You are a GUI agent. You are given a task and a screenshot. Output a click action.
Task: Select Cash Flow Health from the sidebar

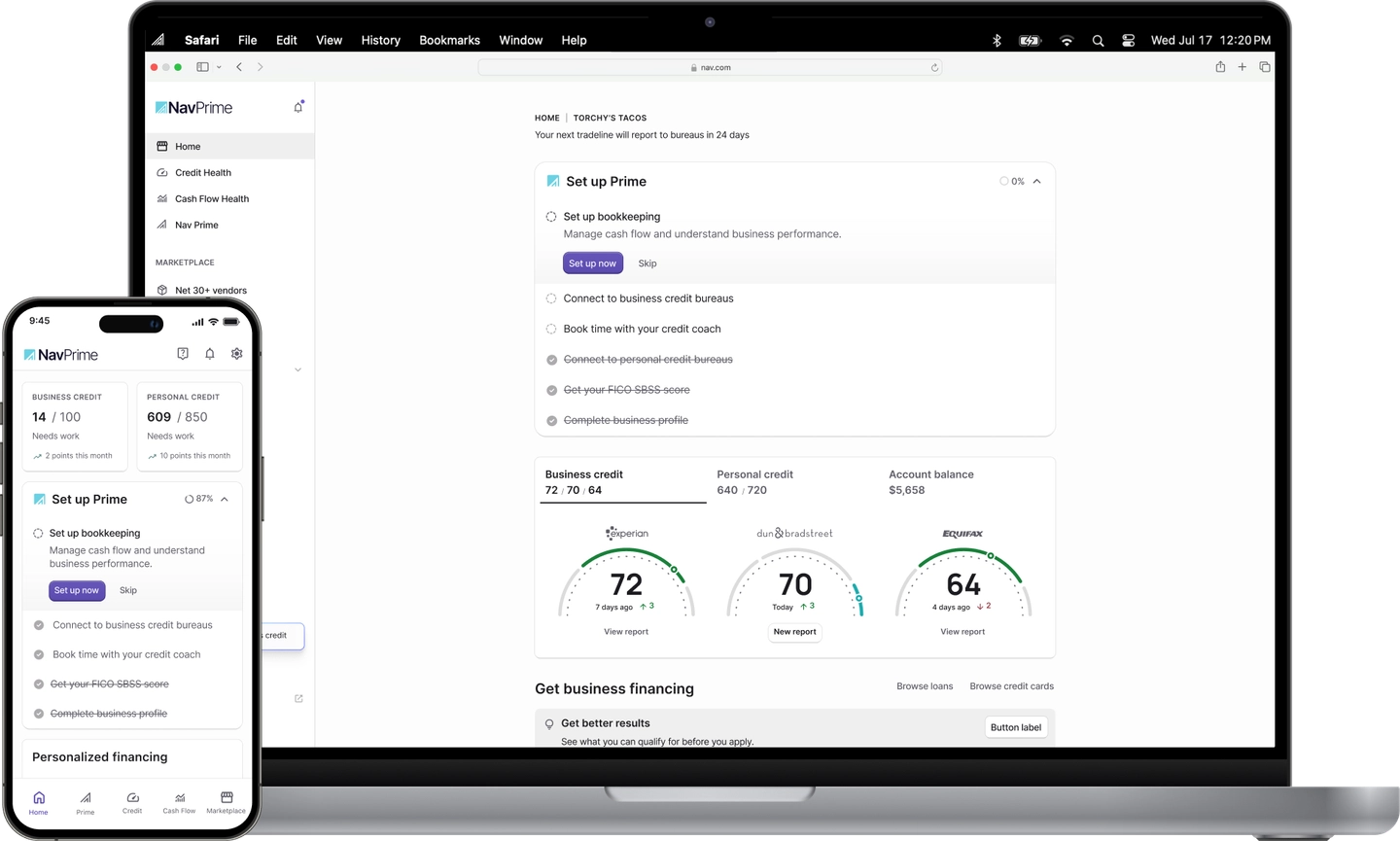[x=210, y=198]
